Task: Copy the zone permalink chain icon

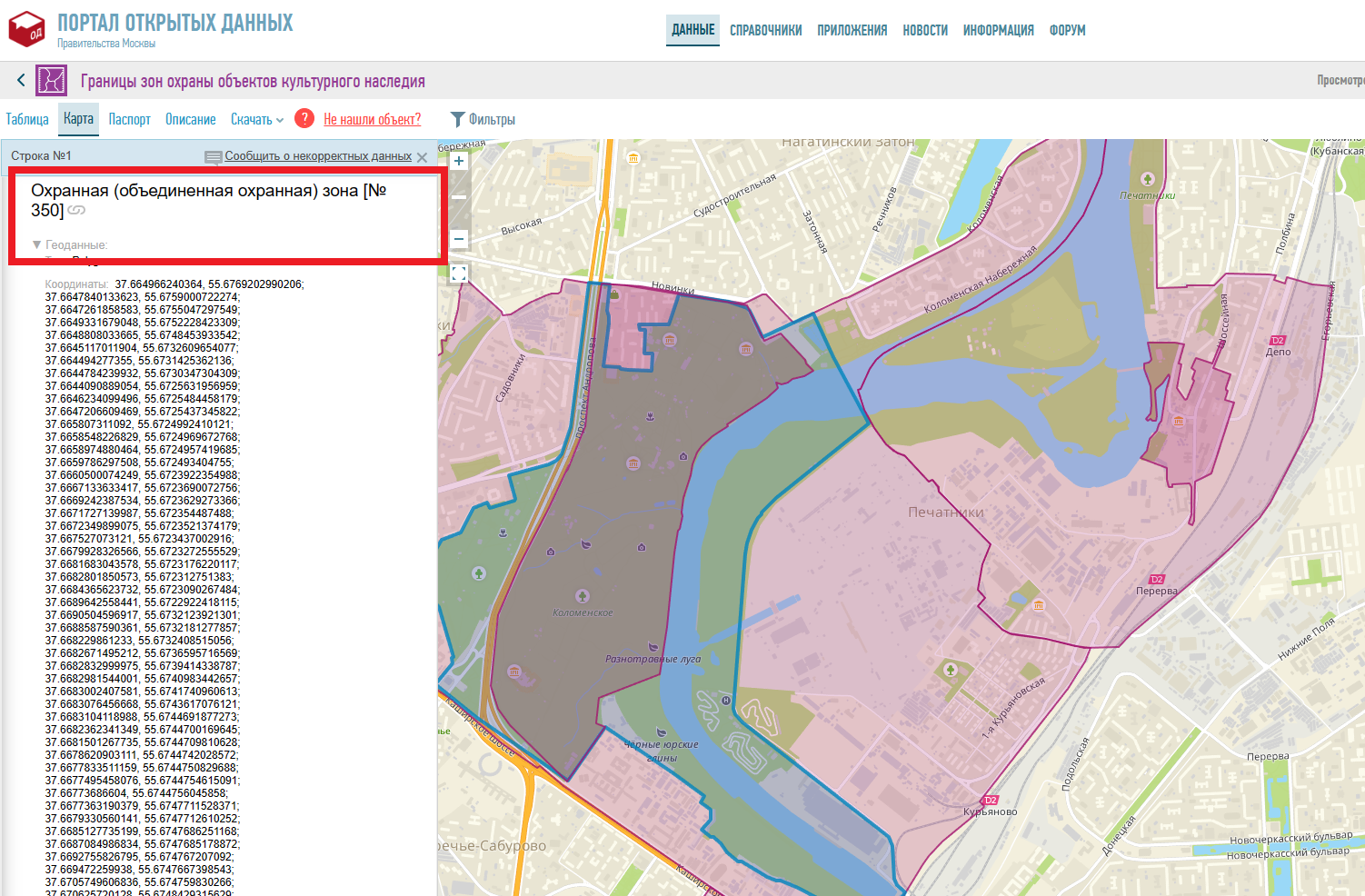Action: coord(77,211)
